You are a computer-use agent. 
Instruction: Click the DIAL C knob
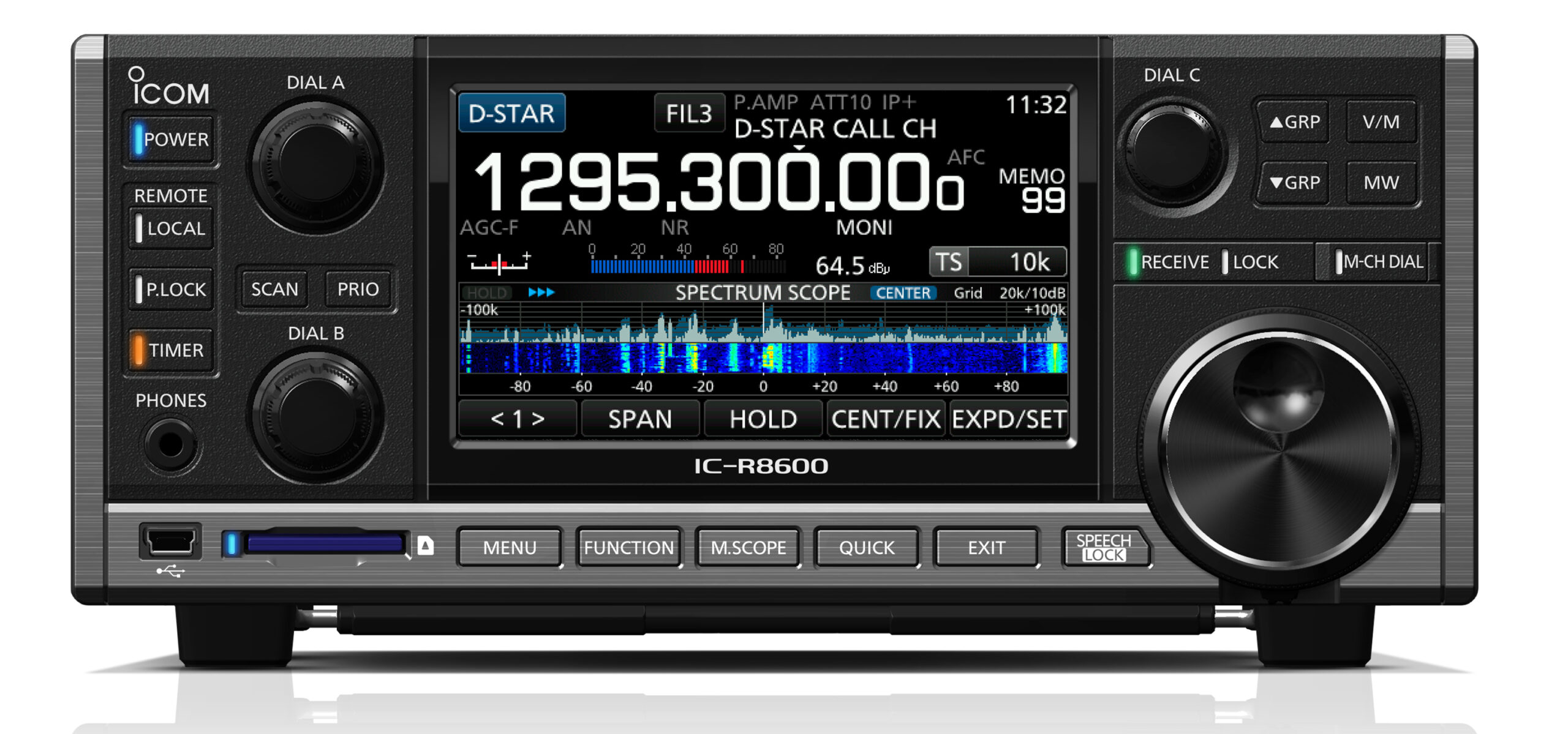click(1174, 154)
